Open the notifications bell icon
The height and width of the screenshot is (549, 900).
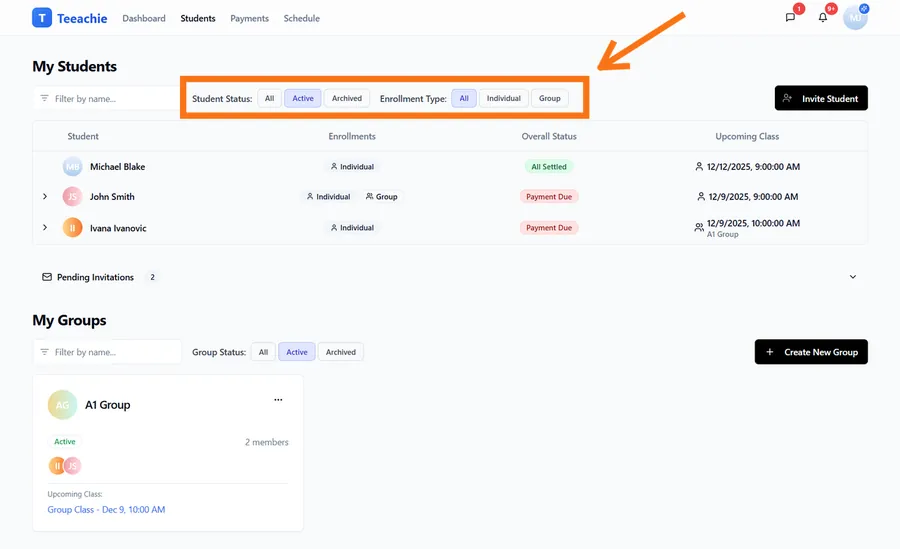pyautogui.click(x=823, y=18)
